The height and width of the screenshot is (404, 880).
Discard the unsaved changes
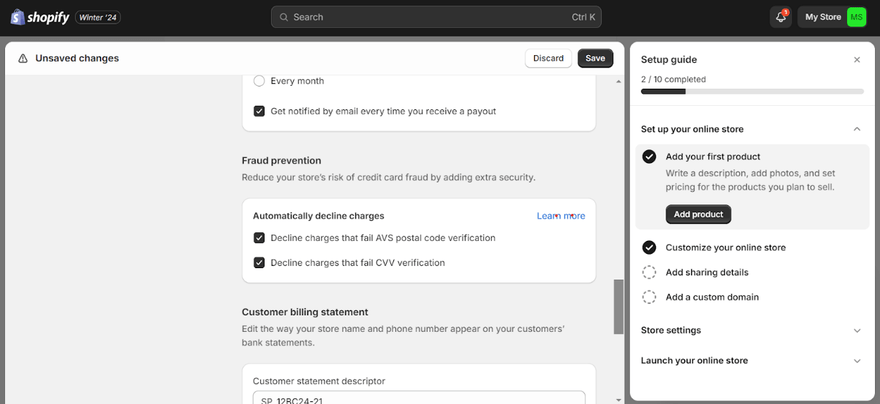548,58
